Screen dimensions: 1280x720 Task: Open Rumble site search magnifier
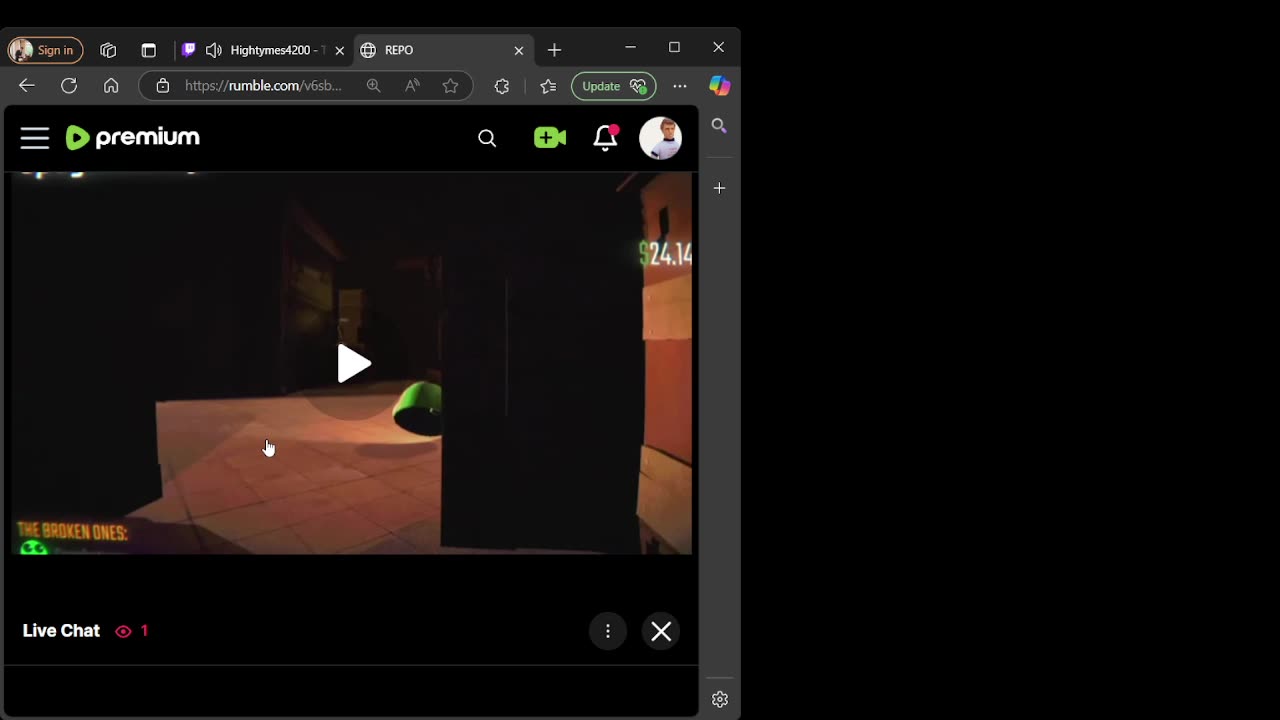487,138
